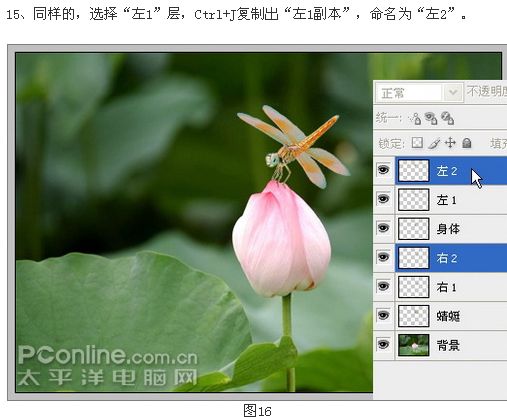Click the 右2 layer thumbnail

point(413,258)
